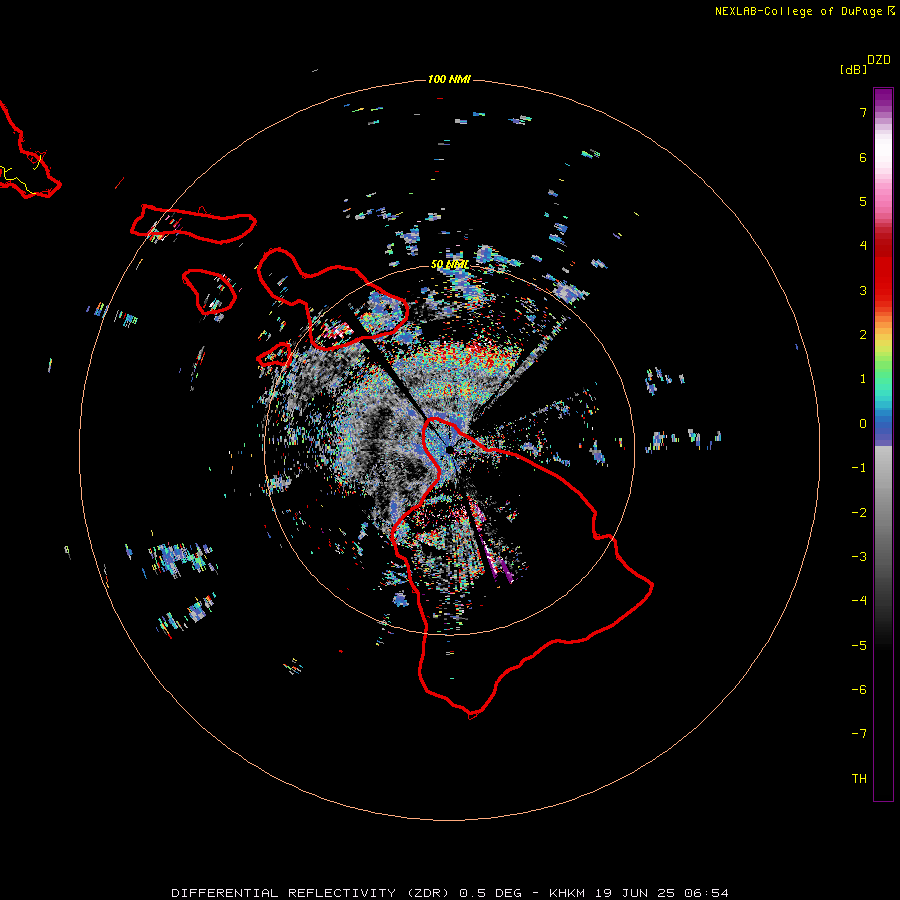The image size is (900, 900).
Task: Click the blue segment of color bar
Action: [883, 428]
